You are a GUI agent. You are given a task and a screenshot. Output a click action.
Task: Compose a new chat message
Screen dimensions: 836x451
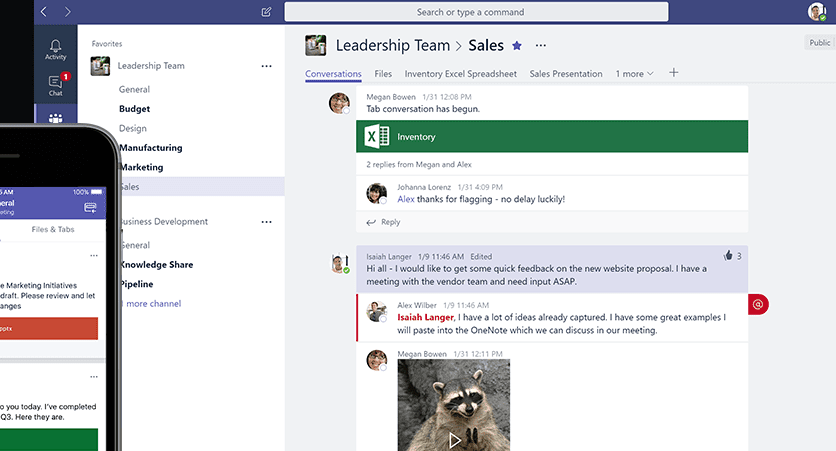pos(266,12)
